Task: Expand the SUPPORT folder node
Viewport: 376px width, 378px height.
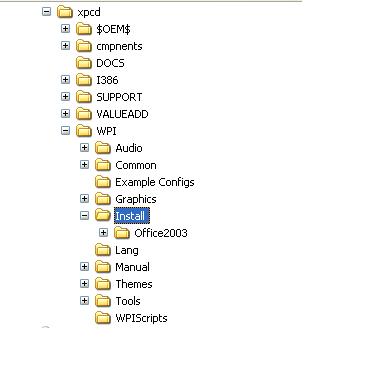Action: coord(66,97)
